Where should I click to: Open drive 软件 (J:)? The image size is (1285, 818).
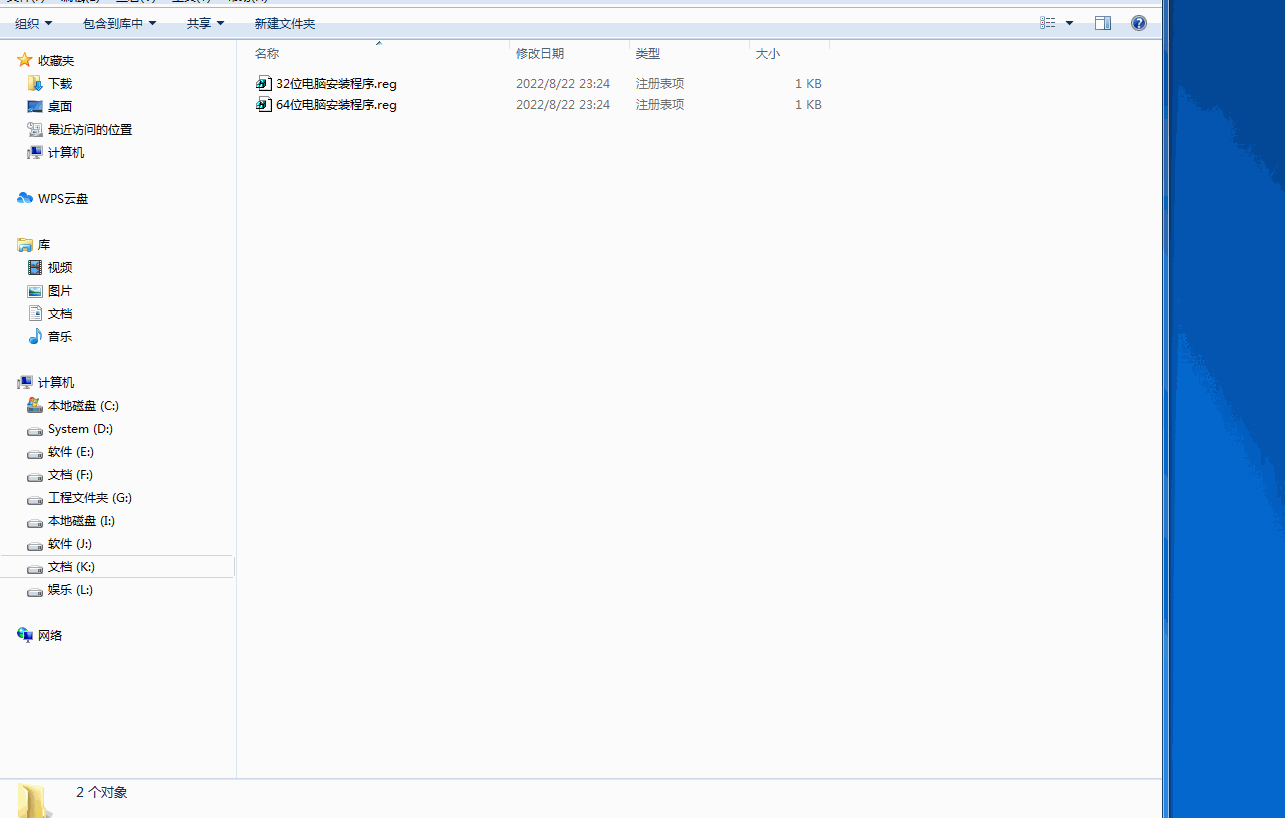[x=60, y=543]
